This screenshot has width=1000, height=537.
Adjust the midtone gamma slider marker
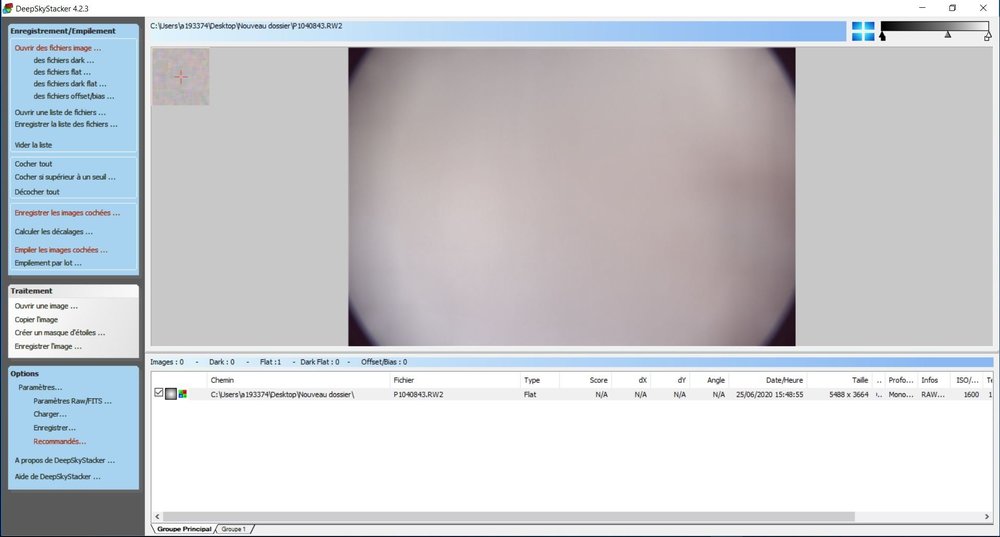pyautogui.click(x=948, y=34)
